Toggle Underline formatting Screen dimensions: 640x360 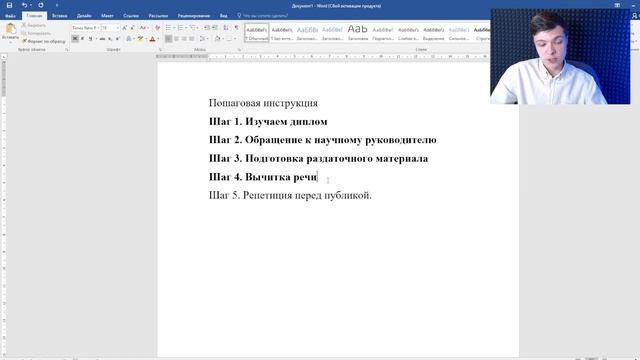coord(90,39)
